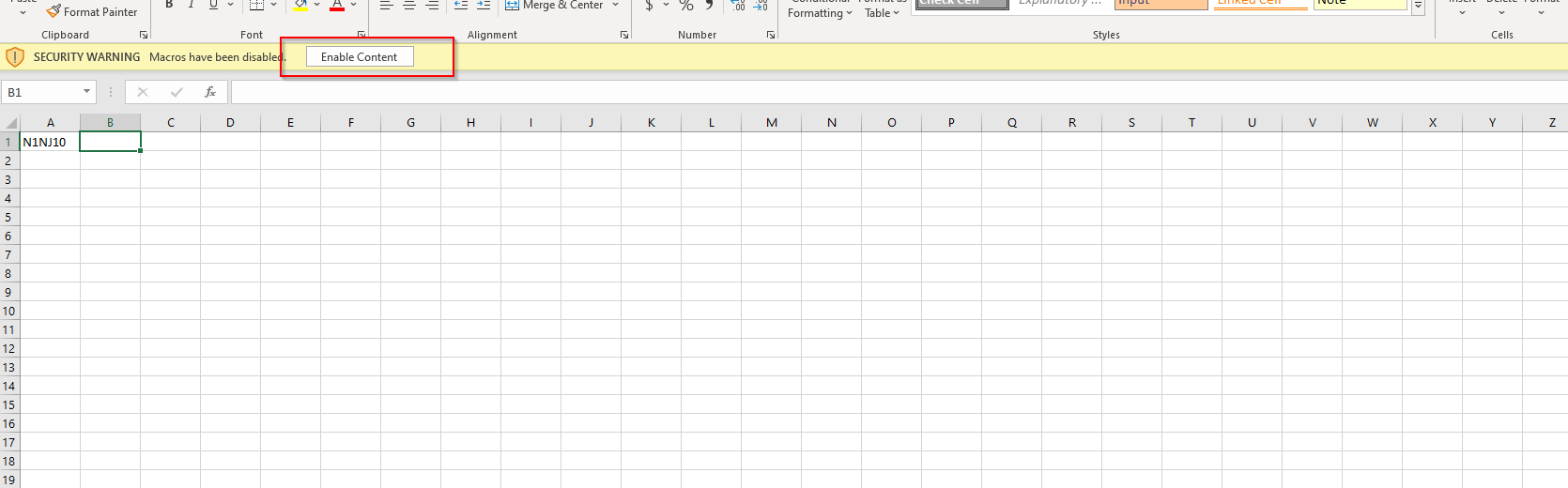This screenshot has width=1568, height=488.
Task: Expand the cell styles gallery
Action: tap(1418, 8)
